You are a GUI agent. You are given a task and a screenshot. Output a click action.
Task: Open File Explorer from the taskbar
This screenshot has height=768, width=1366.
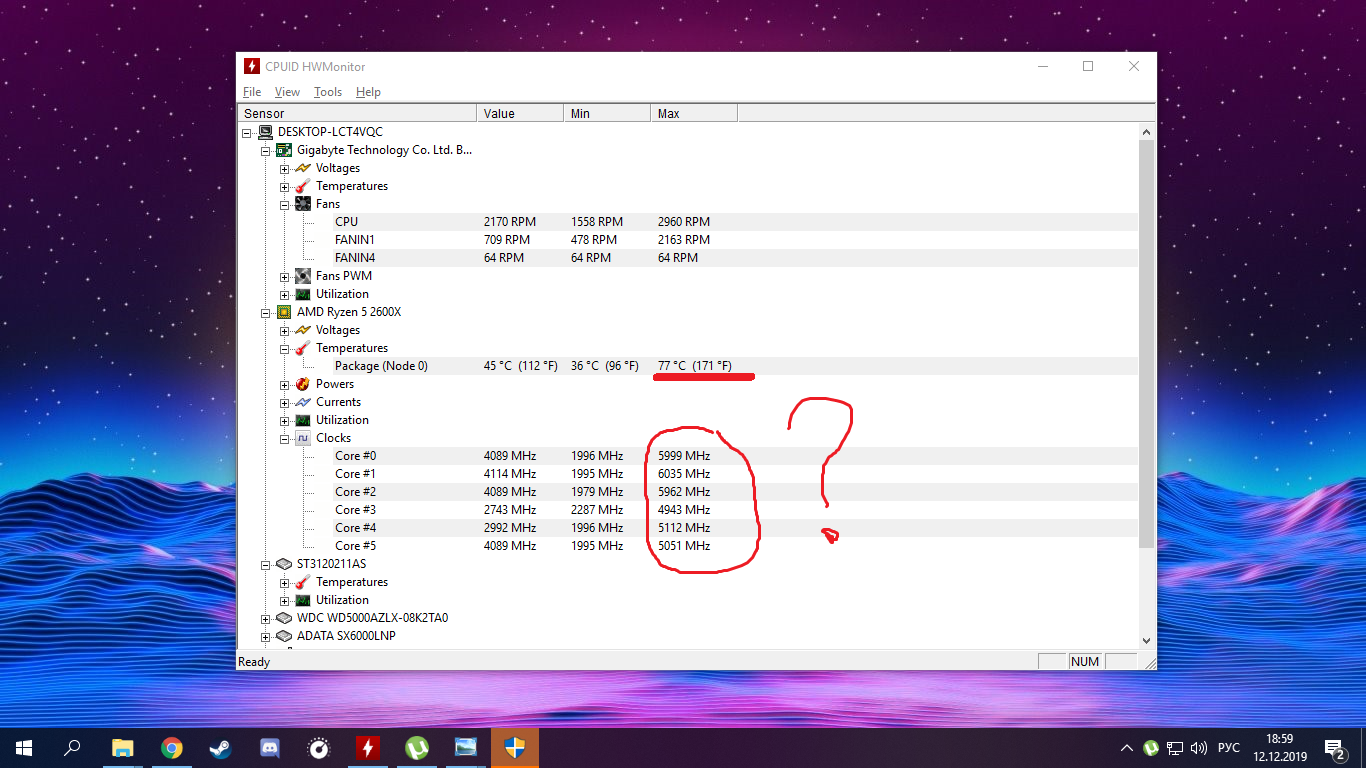coord(122,748)
